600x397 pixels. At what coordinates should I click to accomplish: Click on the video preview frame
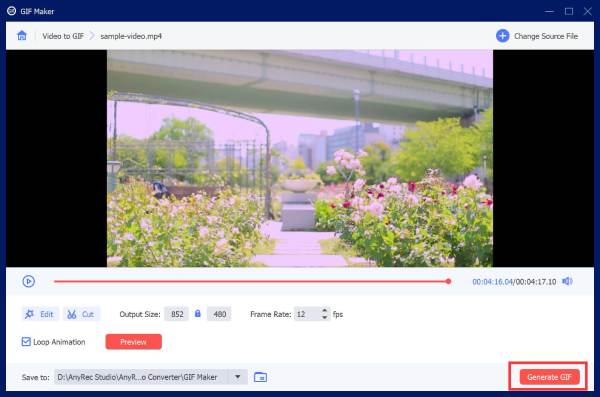click(300, 158)
